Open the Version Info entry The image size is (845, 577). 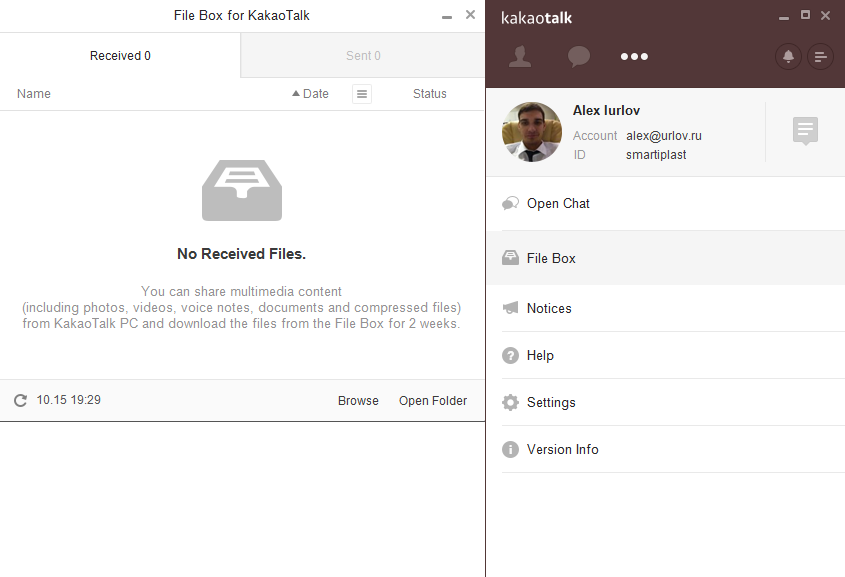[x=666, y=449]
